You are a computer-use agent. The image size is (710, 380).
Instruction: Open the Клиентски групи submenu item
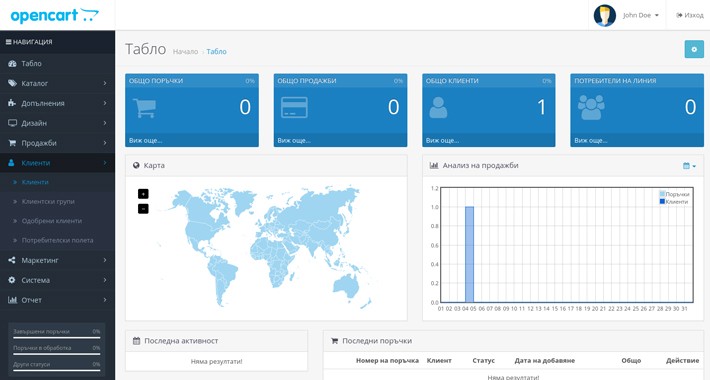pyautogui.click(x=58, y=202)
